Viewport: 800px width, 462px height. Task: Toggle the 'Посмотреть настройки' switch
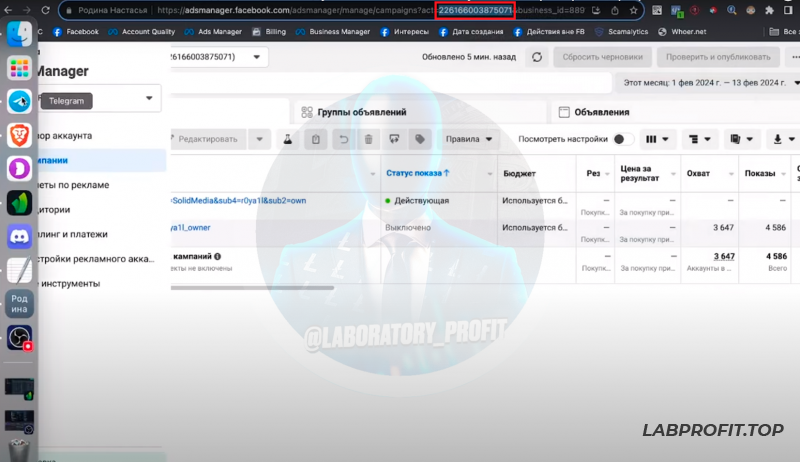click(623, 139)
